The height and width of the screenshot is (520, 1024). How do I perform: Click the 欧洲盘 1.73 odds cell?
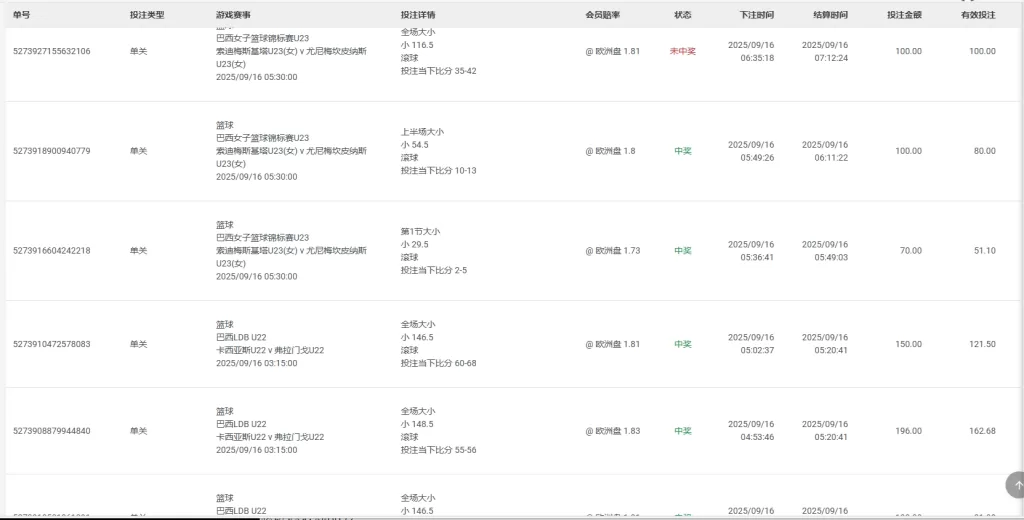click(613, 251)
